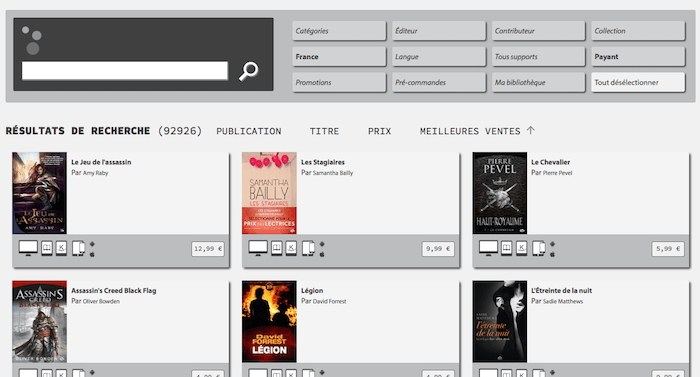Open the Les Stagiaires title link

(323, 162)
